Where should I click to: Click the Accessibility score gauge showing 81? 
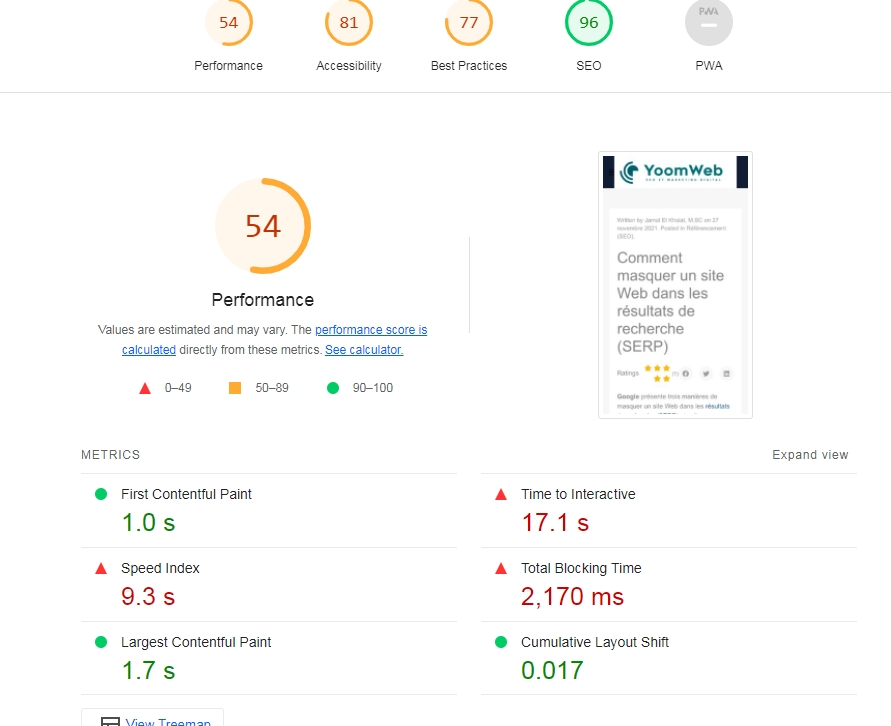pyautogui.click(x=349, y=23)
